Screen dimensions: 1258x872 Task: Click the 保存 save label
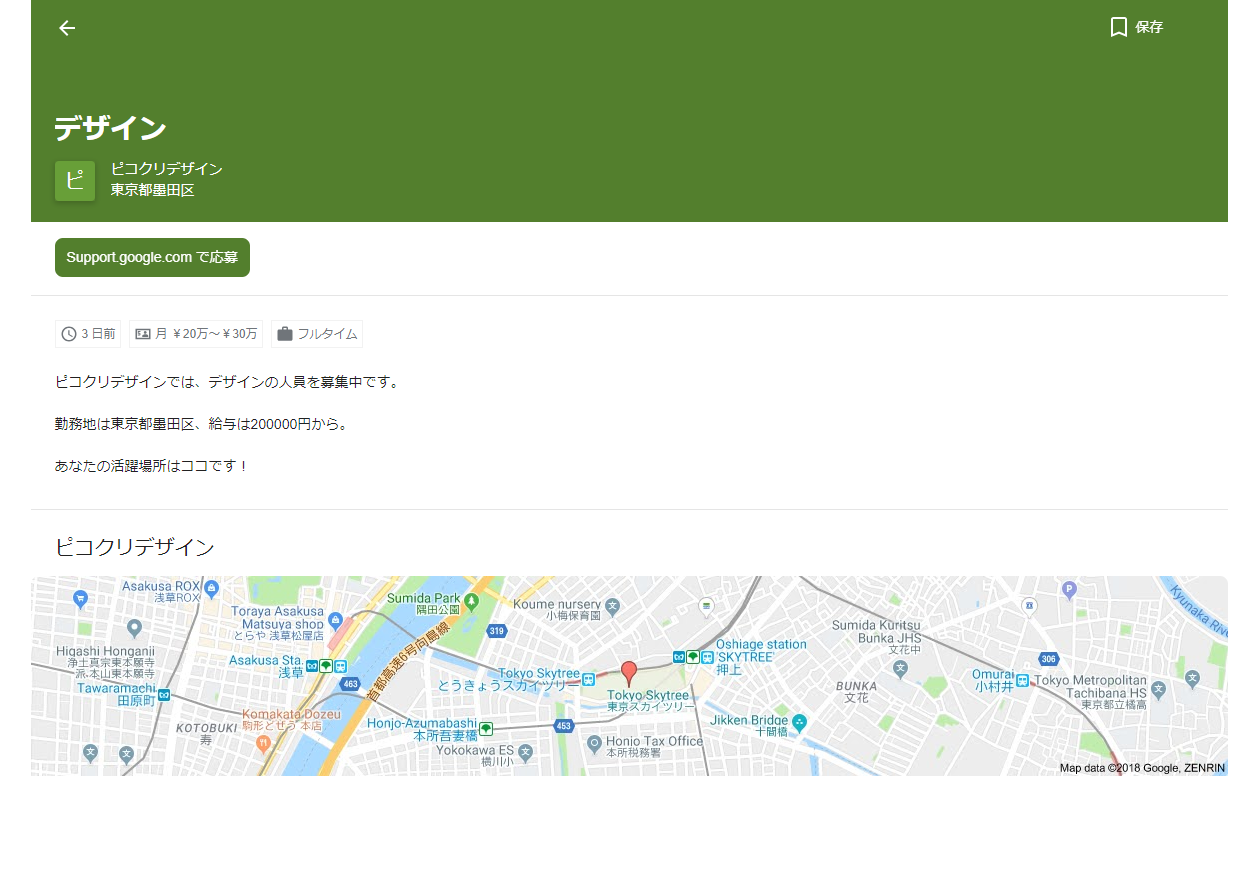pos(1149,27)
